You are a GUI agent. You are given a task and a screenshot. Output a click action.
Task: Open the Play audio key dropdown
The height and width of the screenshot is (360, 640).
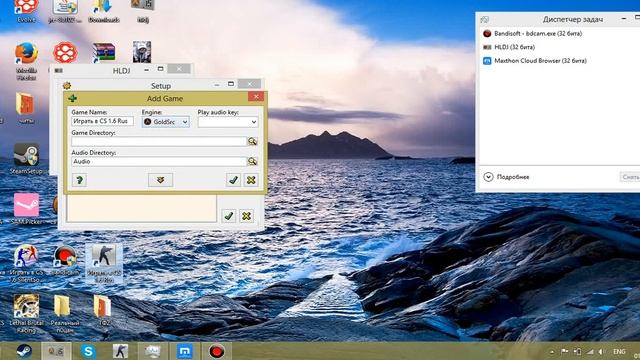point(228,122)
